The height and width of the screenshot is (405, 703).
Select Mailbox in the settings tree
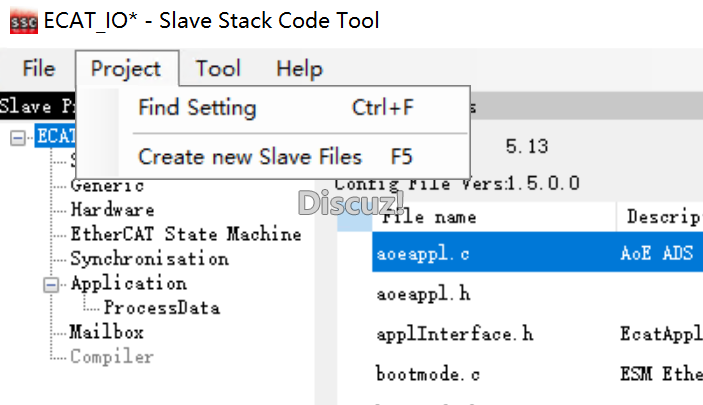pyautogui.click(x=107, y=332)
